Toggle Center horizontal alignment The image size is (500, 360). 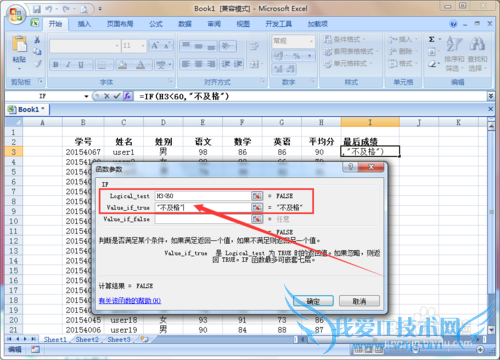click(199, 64)
